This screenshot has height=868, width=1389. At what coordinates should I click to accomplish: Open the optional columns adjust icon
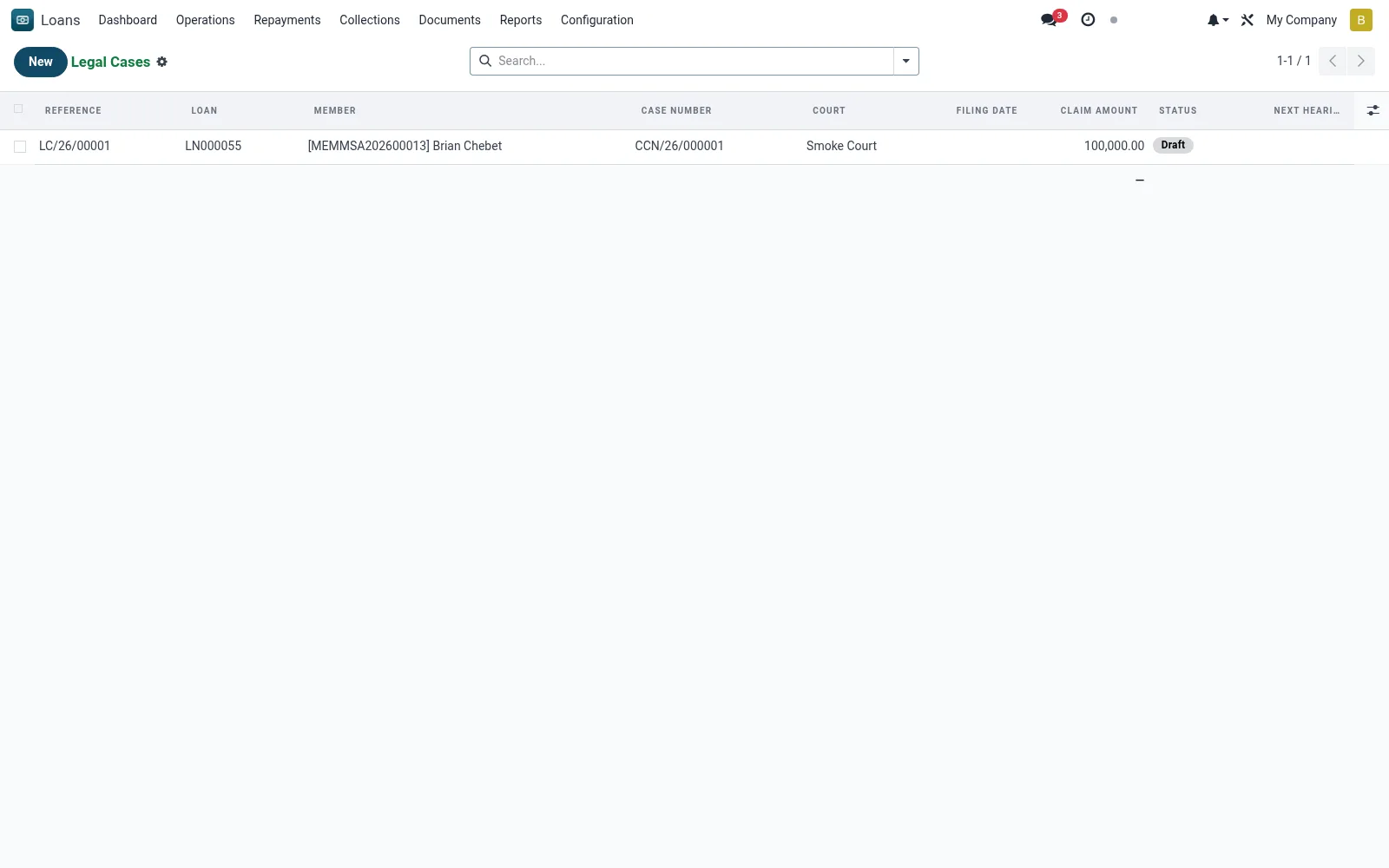click(x=1373, y=110)
